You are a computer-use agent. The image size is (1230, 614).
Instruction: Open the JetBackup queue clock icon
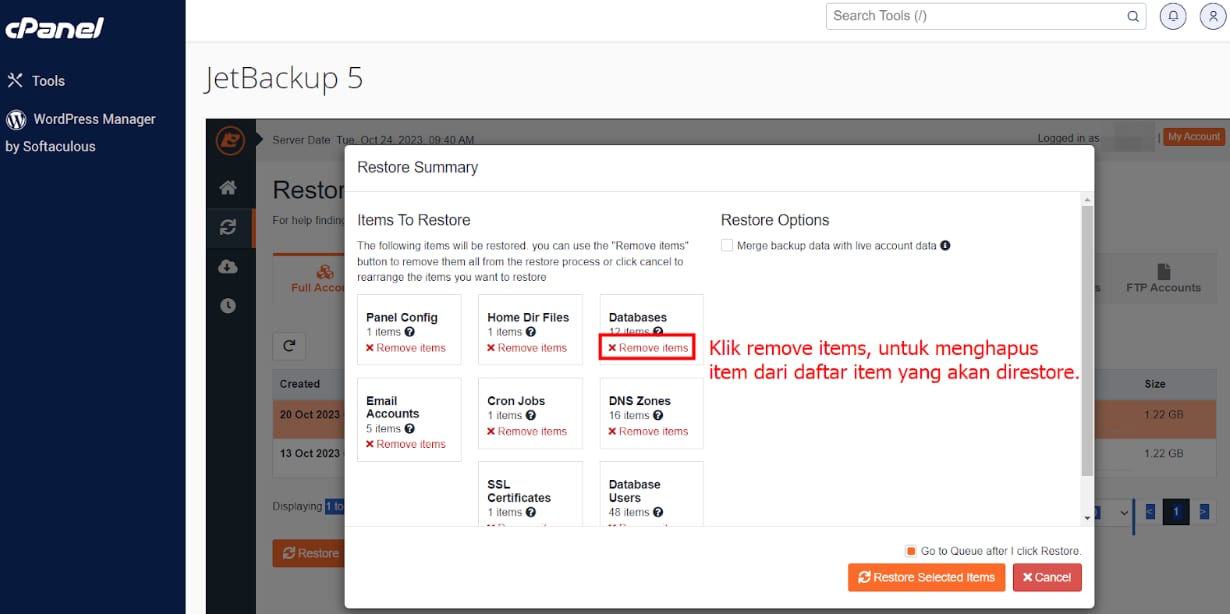pyautogui.click(x=229, y=305)
